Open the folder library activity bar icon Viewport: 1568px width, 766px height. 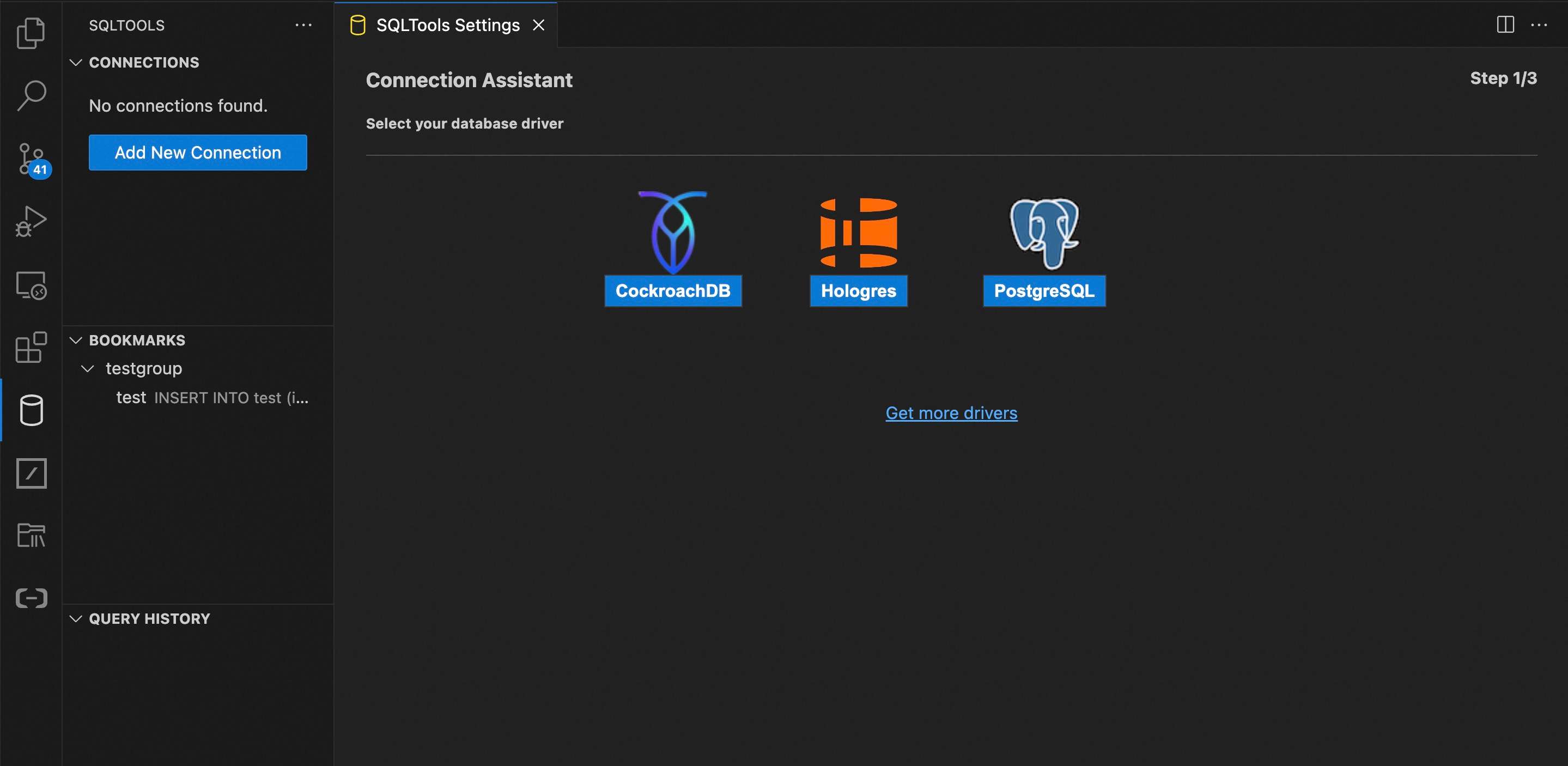31,535
